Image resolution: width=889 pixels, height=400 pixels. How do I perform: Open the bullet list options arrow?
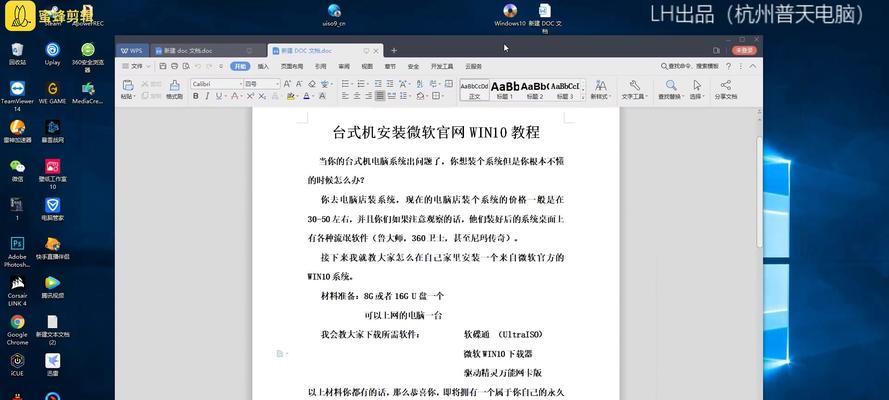352,84
